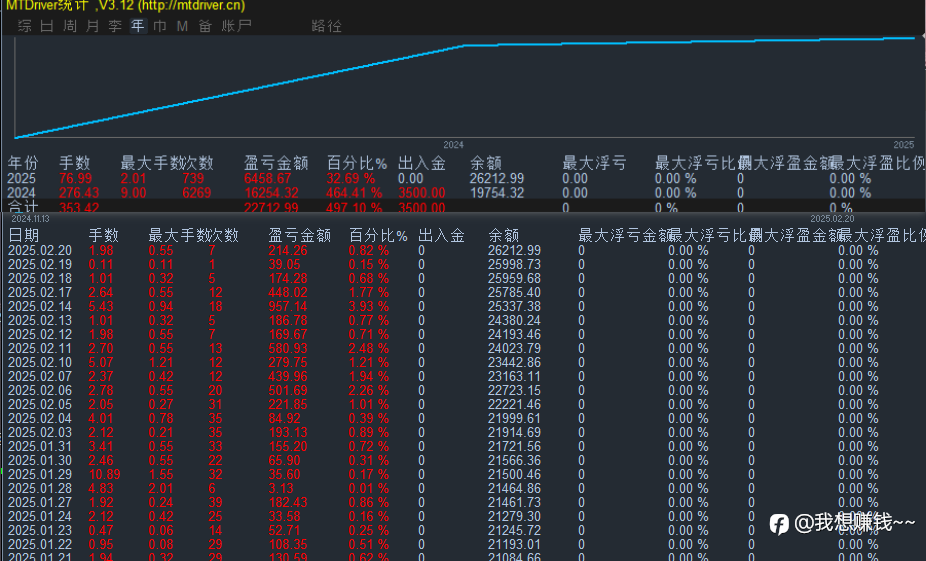Screen dimensions: 926x561
Task: Click the 16254.32 profit value for 2024
Action: point(272,193)
